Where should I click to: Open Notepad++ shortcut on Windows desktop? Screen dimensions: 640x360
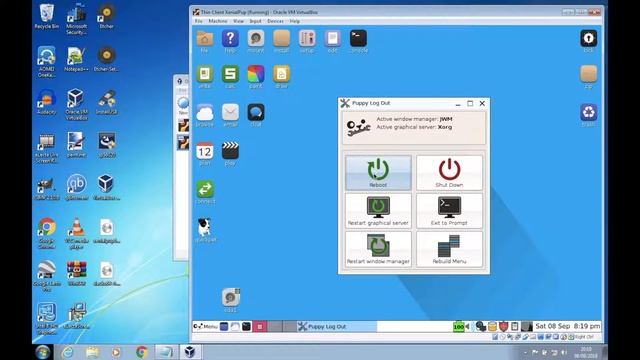point(76,60)
